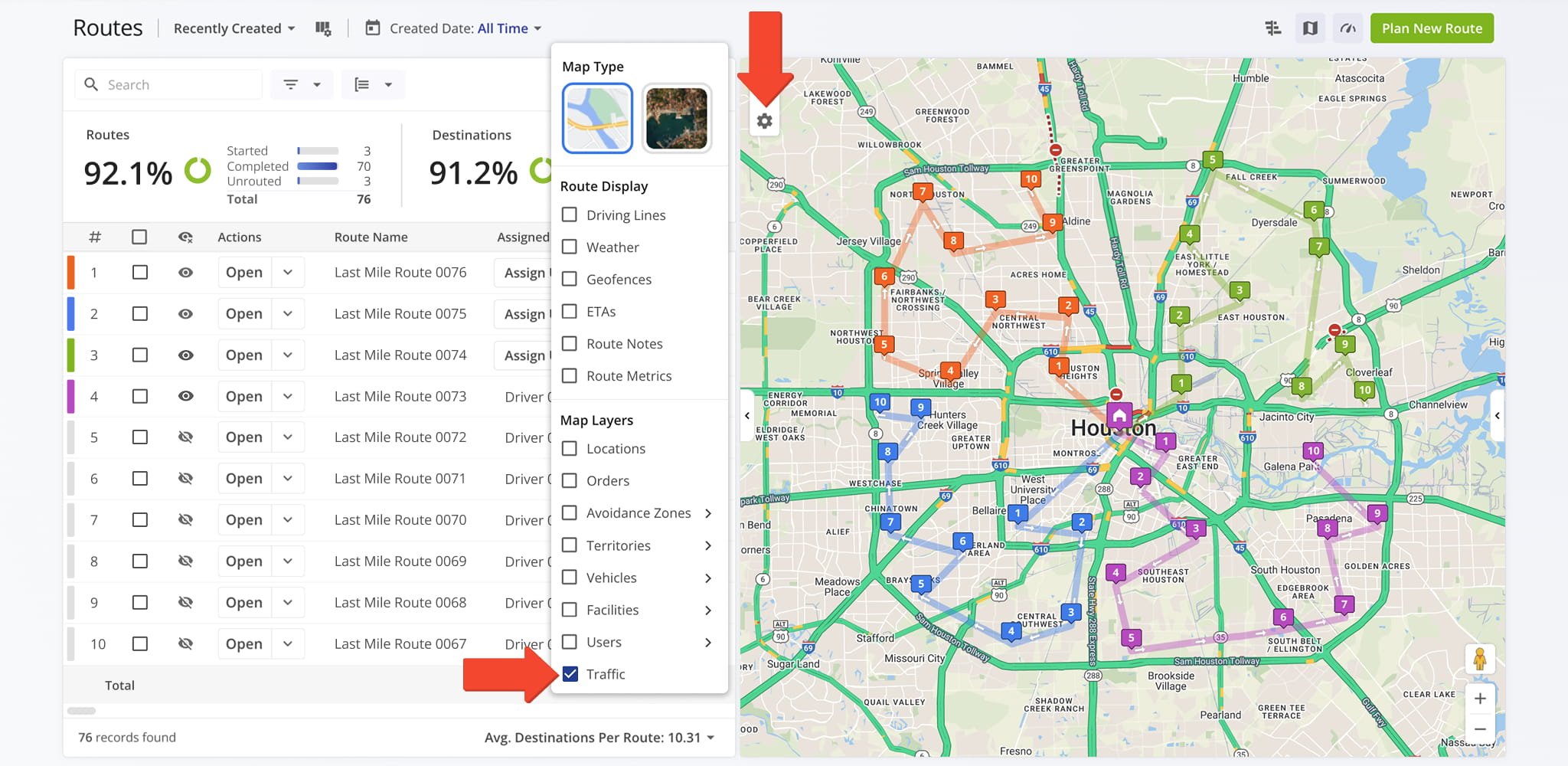Expand the Avoidance Zones submenu arrow

pos(708,513)
